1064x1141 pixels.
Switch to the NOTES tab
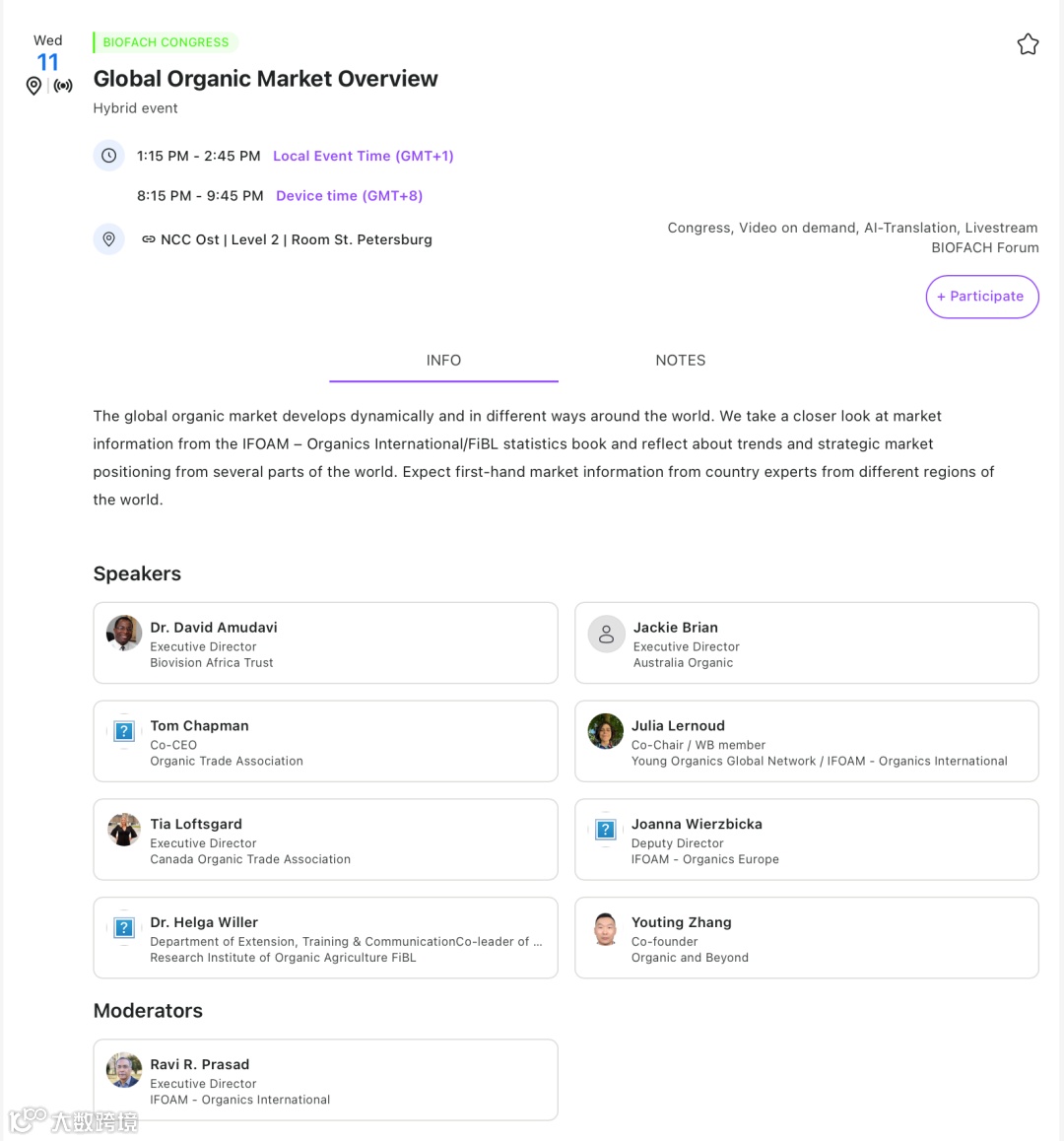[x=681, y=361]
